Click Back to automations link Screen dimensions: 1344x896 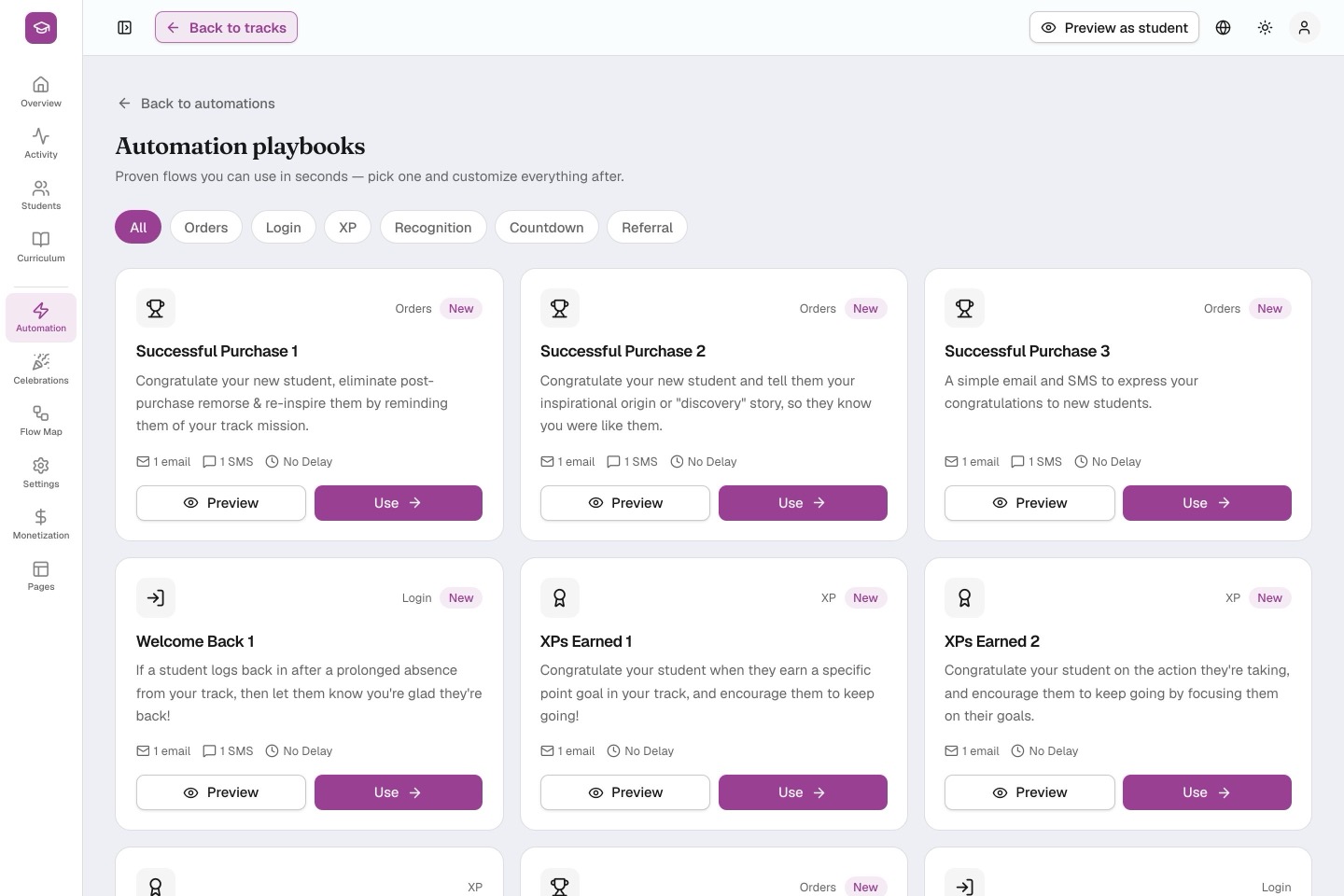click(x=196, y=104)
